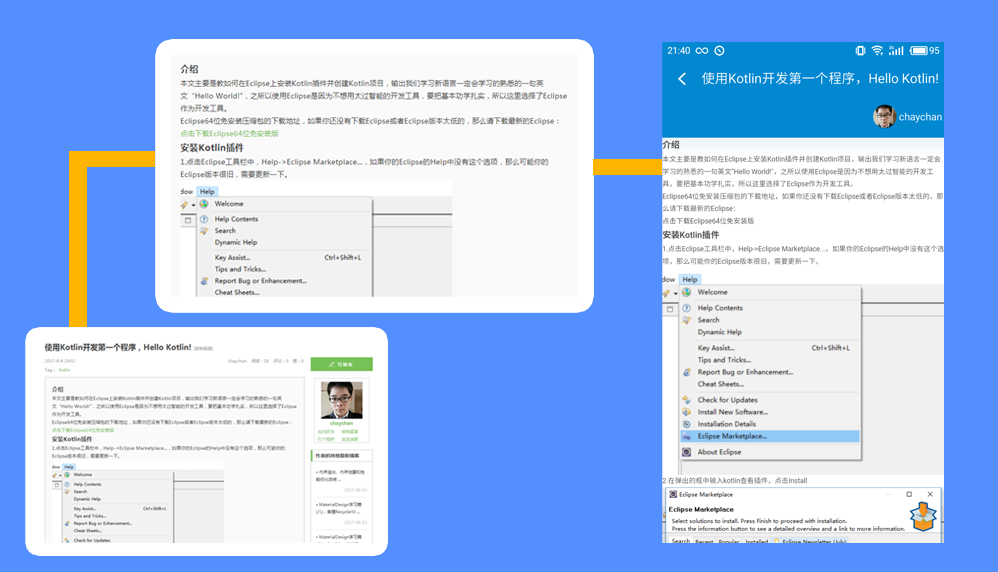Tap the vibrate mode icon in the phone status bar
The image size is (998, 572).
[861, 51]
